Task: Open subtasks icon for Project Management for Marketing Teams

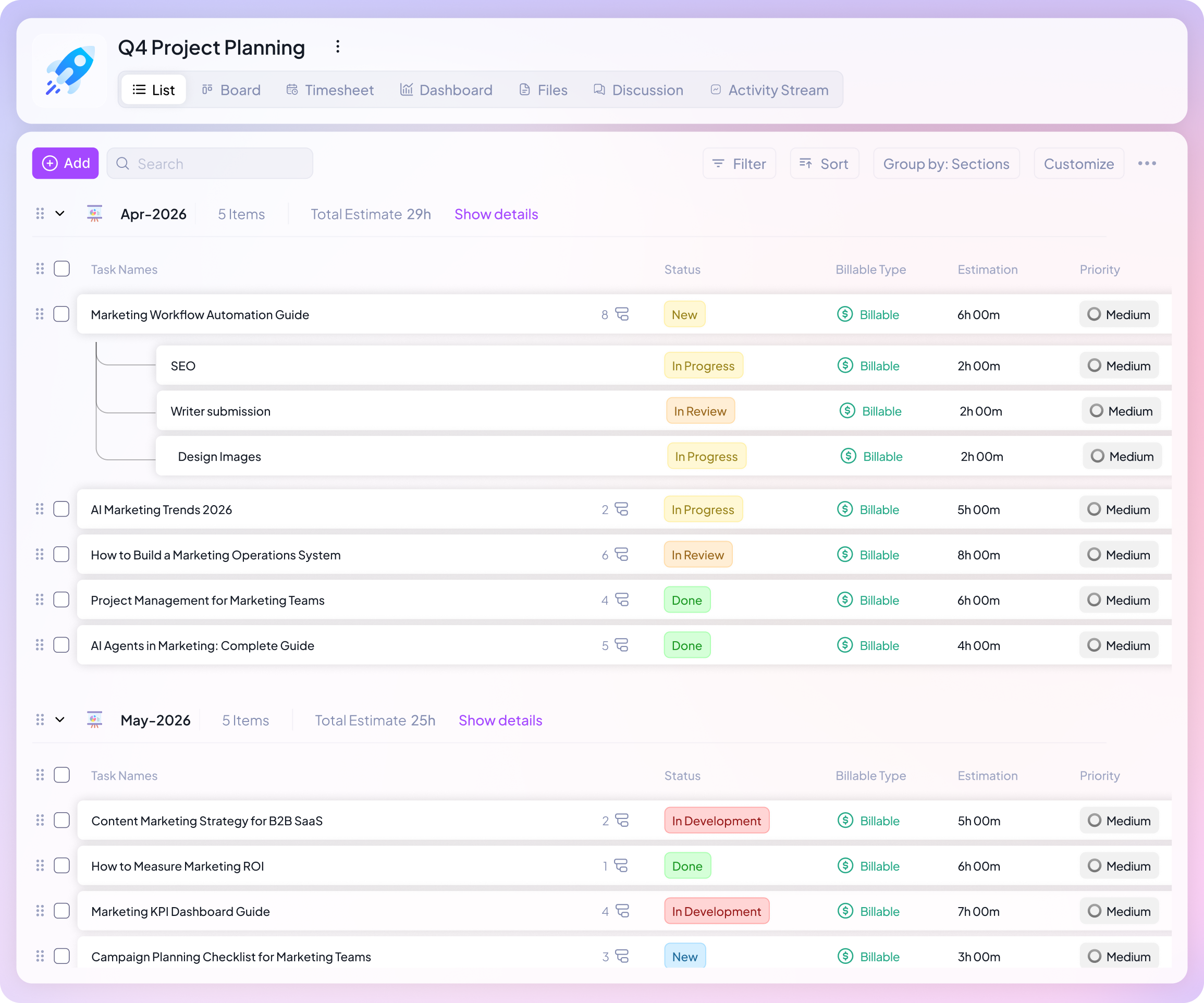Action: (622, 600)
